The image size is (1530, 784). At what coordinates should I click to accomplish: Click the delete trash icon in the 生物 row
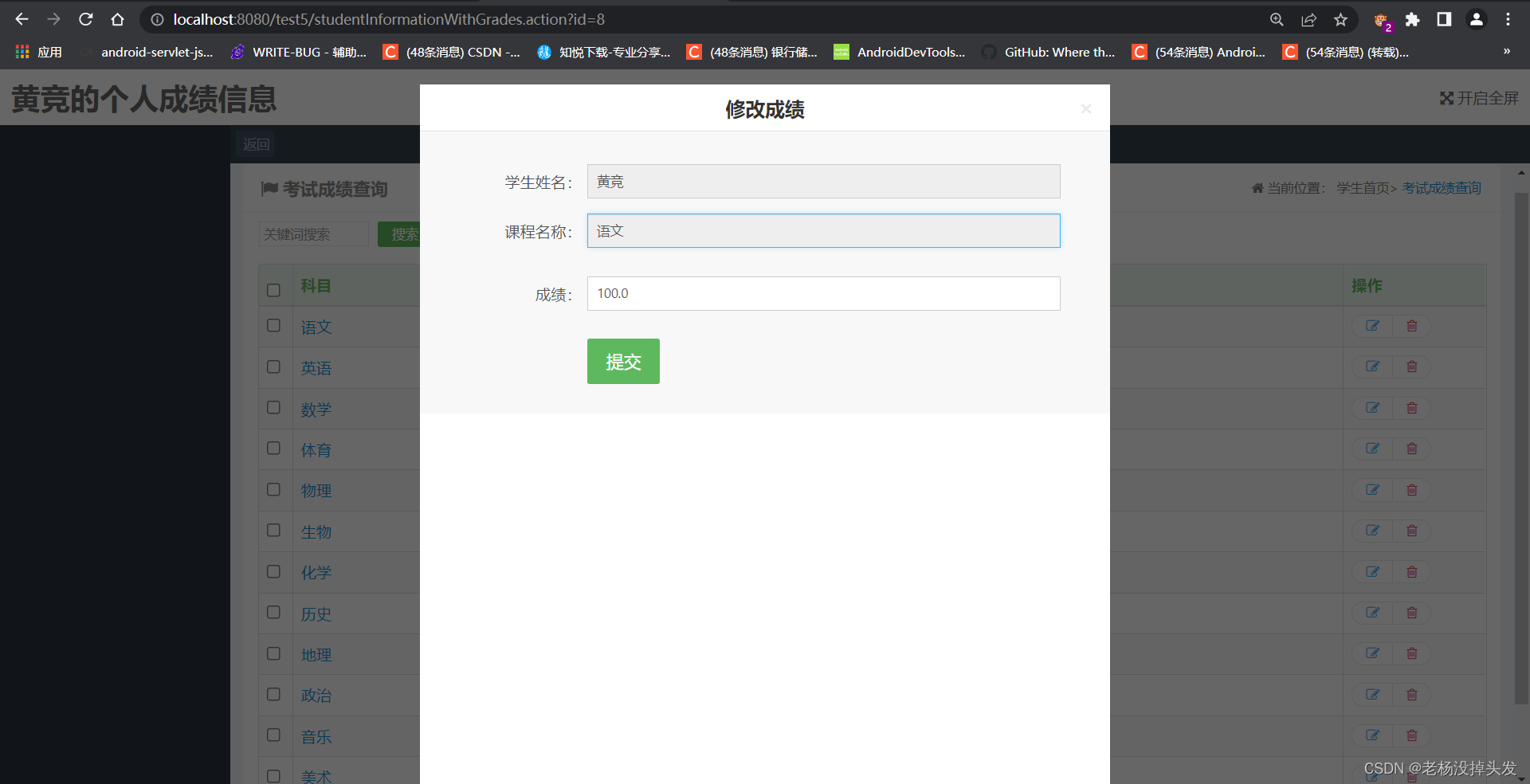click(1411, 531)
